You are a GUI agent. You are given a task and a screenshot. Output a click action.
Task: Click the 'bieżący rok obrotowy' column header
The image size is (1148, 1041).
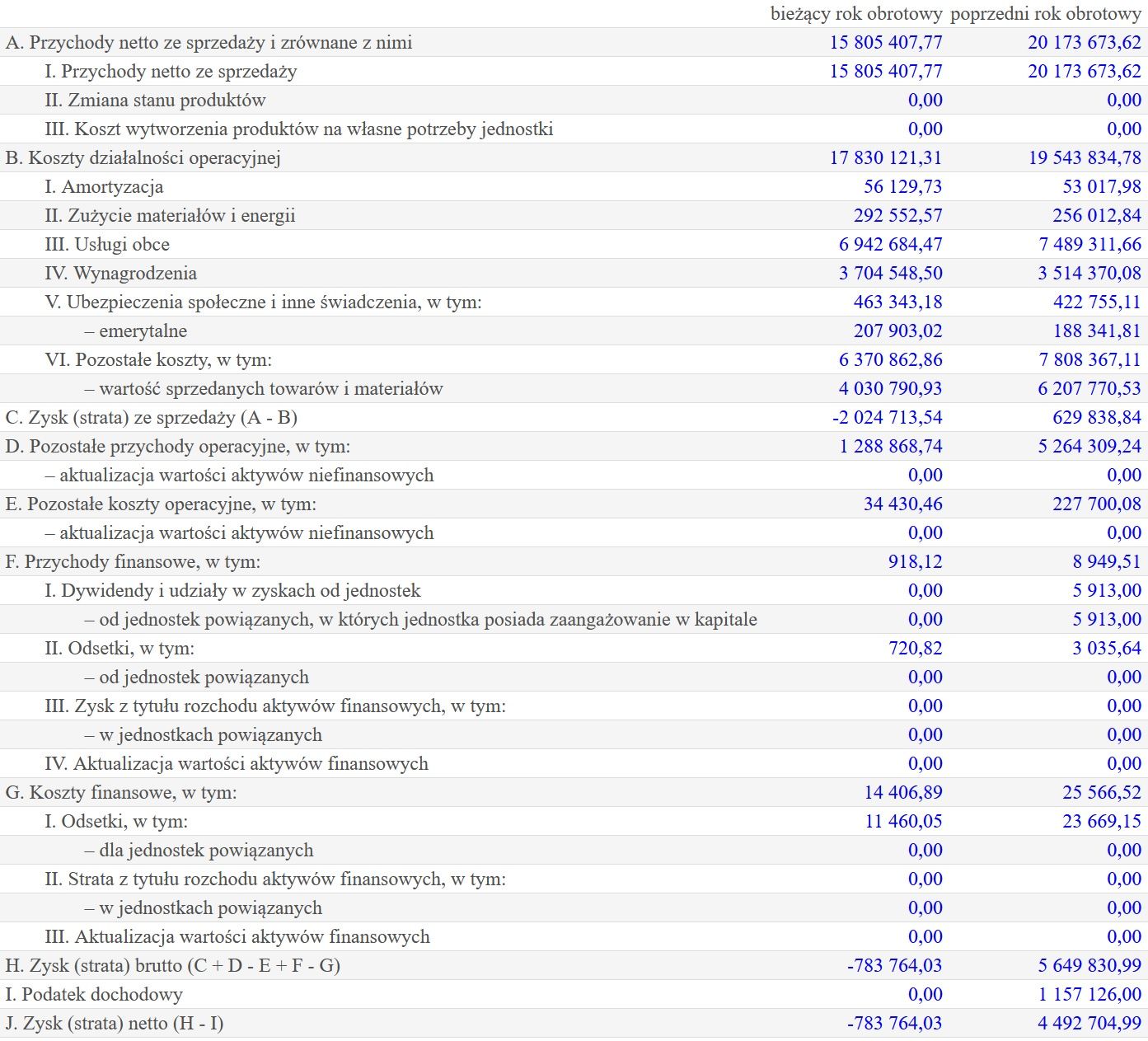click(856, 13)
